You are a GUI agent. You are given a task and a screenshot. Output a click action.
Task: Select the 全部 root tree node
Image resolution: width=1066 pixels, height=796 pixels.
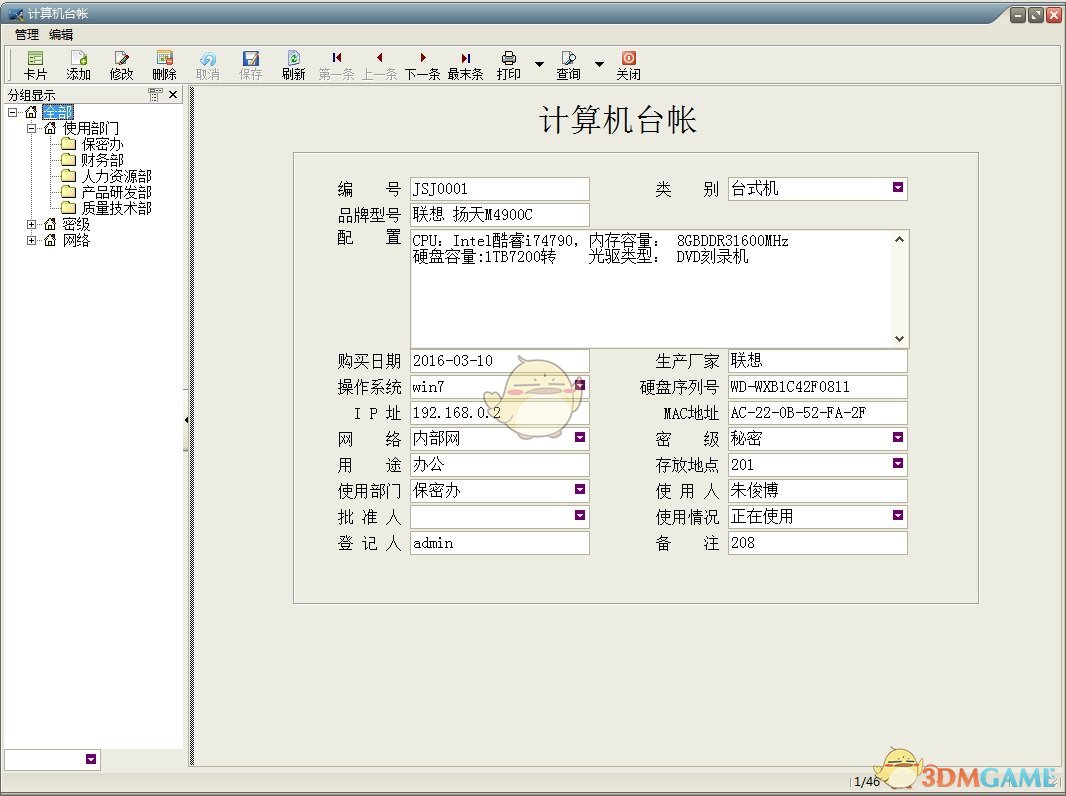[58, 112]
